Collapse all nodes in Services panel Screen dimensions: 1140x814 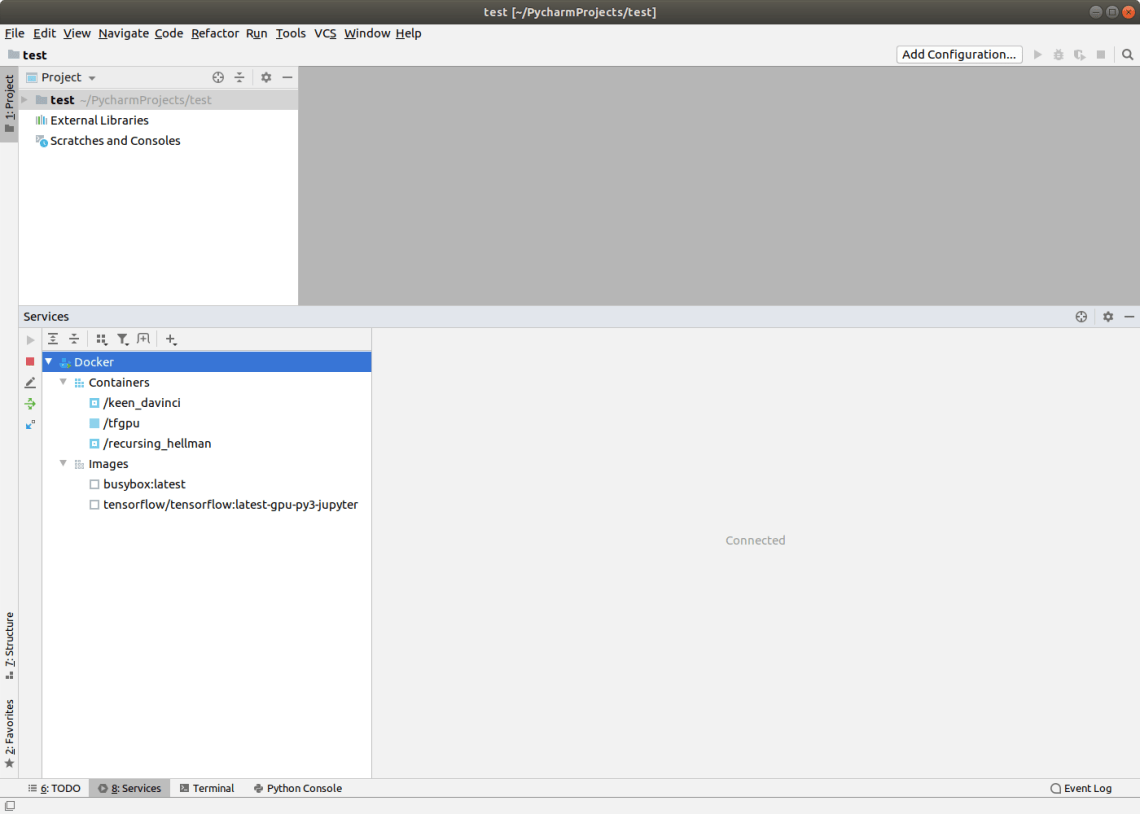pyautogui.click(x=74, y=339)
